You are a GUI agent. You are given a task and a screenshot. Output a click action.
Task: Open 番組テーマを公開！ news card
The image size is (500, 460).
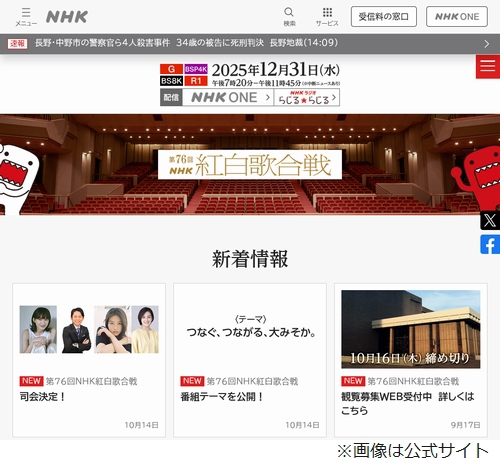click(x=250, y=360)
